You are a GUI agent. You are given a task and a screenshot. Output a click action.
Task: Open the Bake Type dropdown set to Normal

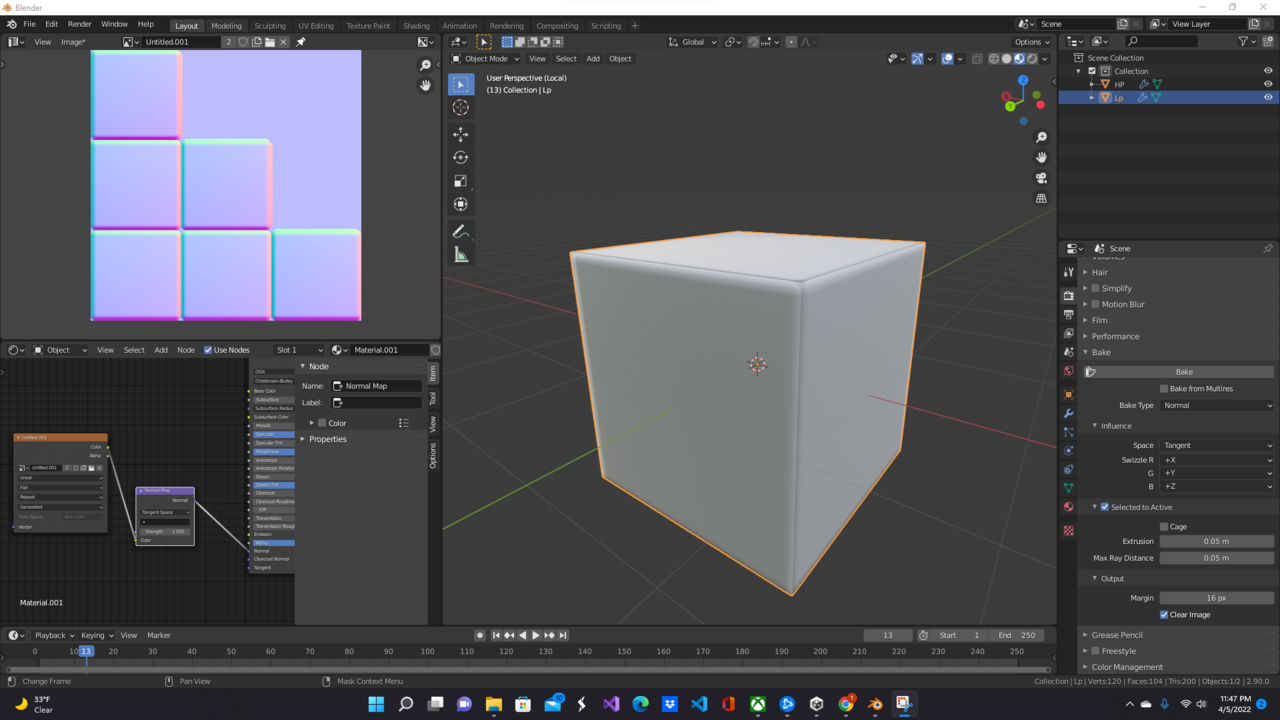tap(1217, 405)
